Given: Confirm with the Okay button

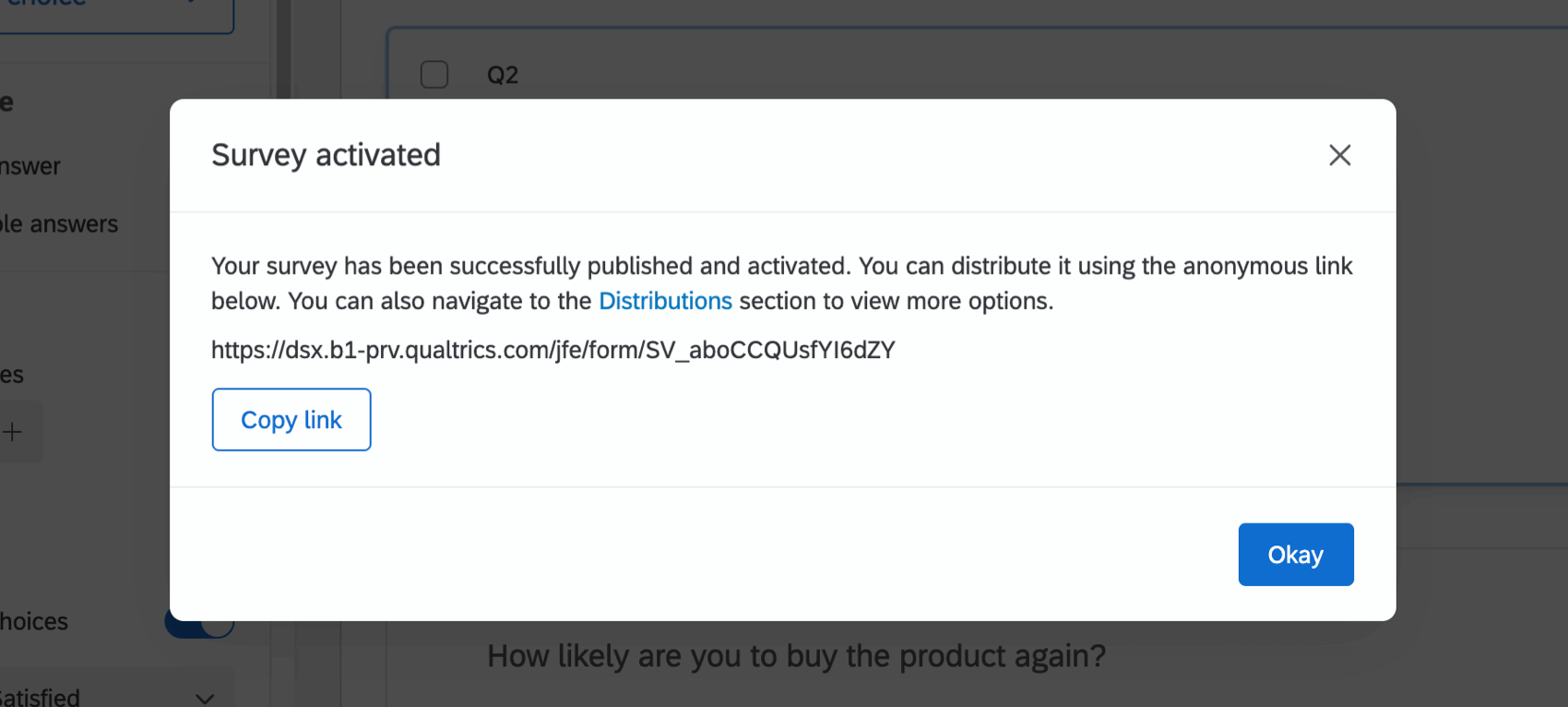Looking at the screenshot, I should (1295, 554).
